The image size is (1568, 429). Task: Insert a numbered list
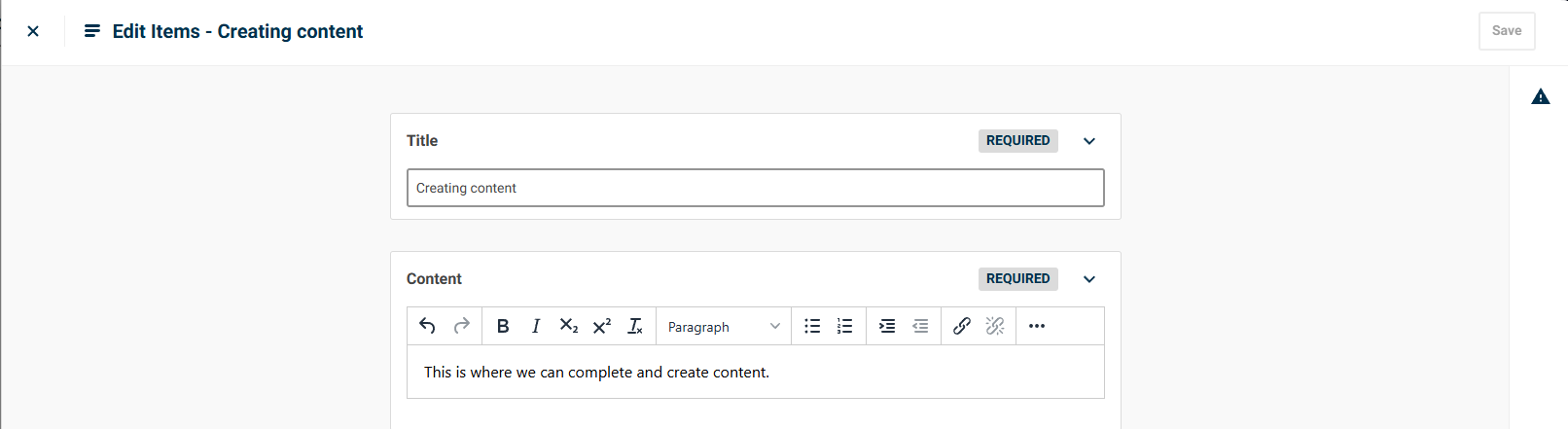tap(845, 326)
